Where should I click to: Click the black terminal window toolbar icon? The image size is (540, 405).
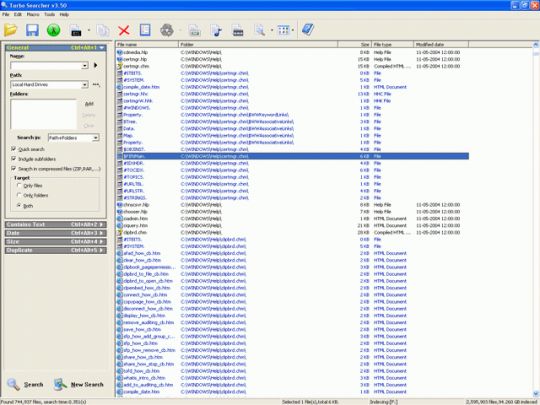pyautogui.click(x=76, y=31)
